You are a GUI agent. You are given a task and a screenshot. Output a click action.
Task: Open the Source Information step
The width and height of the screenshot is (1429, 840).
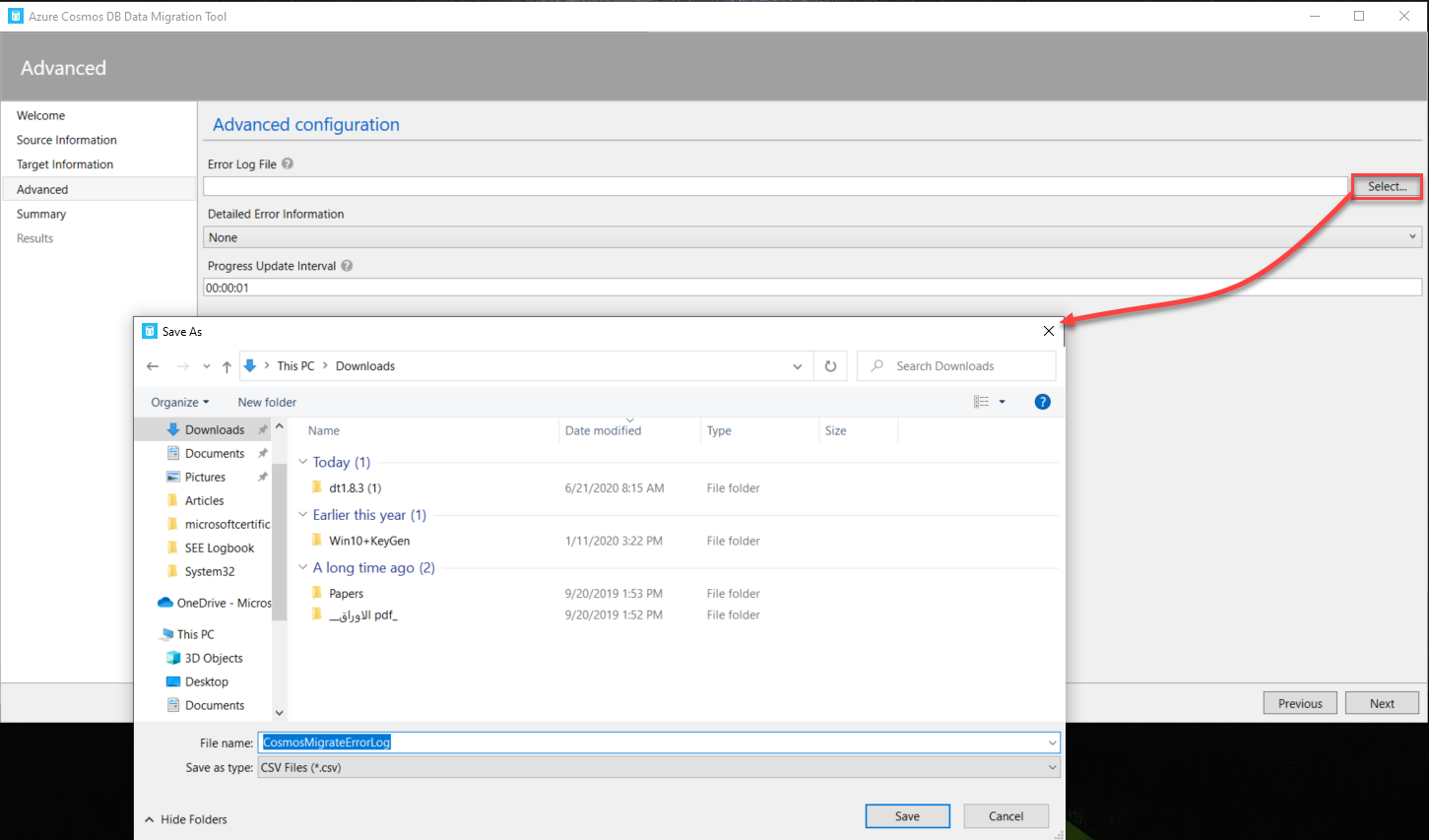[66, 140]
